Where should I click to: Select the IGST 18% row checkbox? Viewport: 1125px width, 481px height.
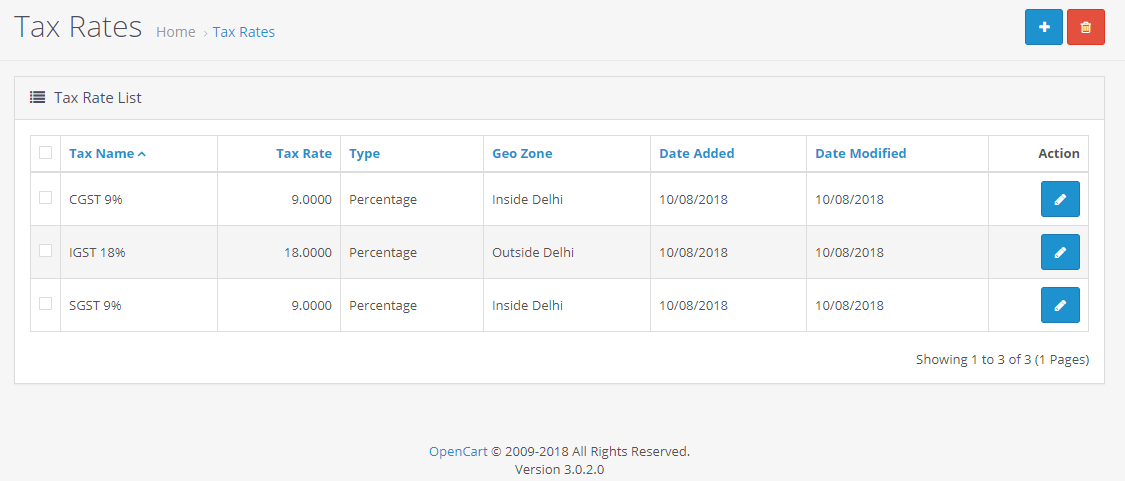pos(45,251)
